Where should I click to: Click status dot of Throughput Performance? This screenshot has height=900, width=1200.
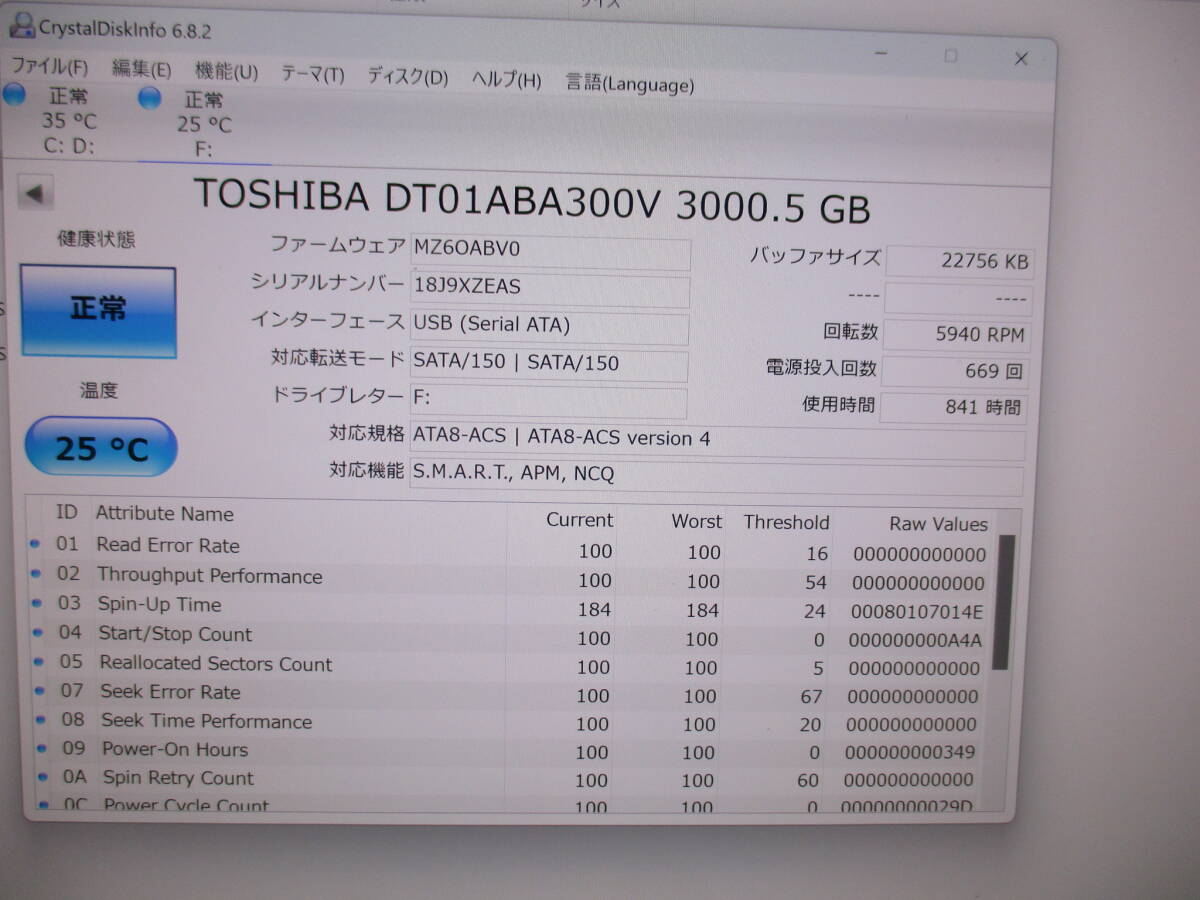(36, 574)
